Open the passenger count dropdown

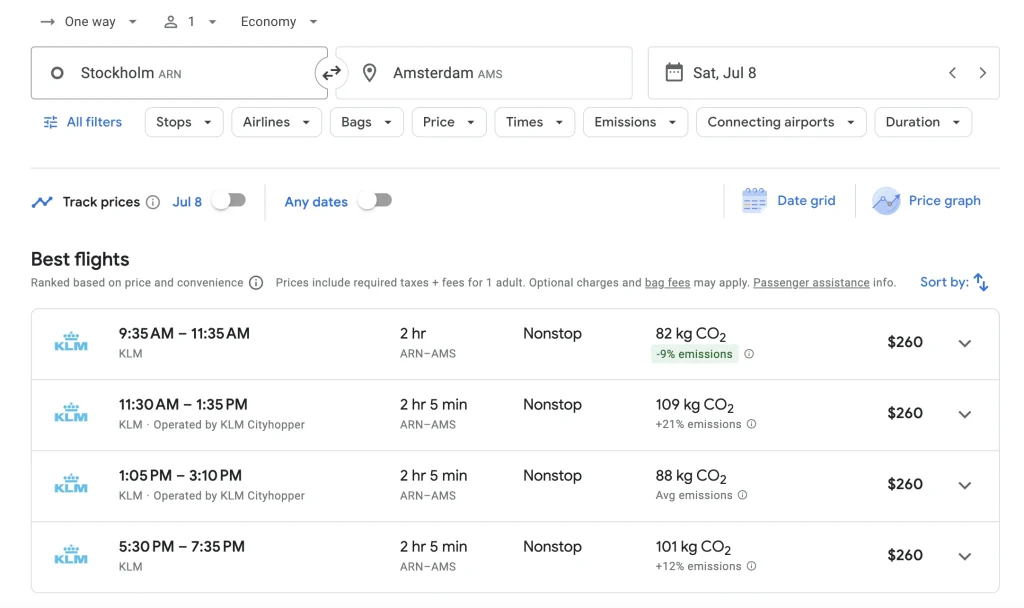189,22
